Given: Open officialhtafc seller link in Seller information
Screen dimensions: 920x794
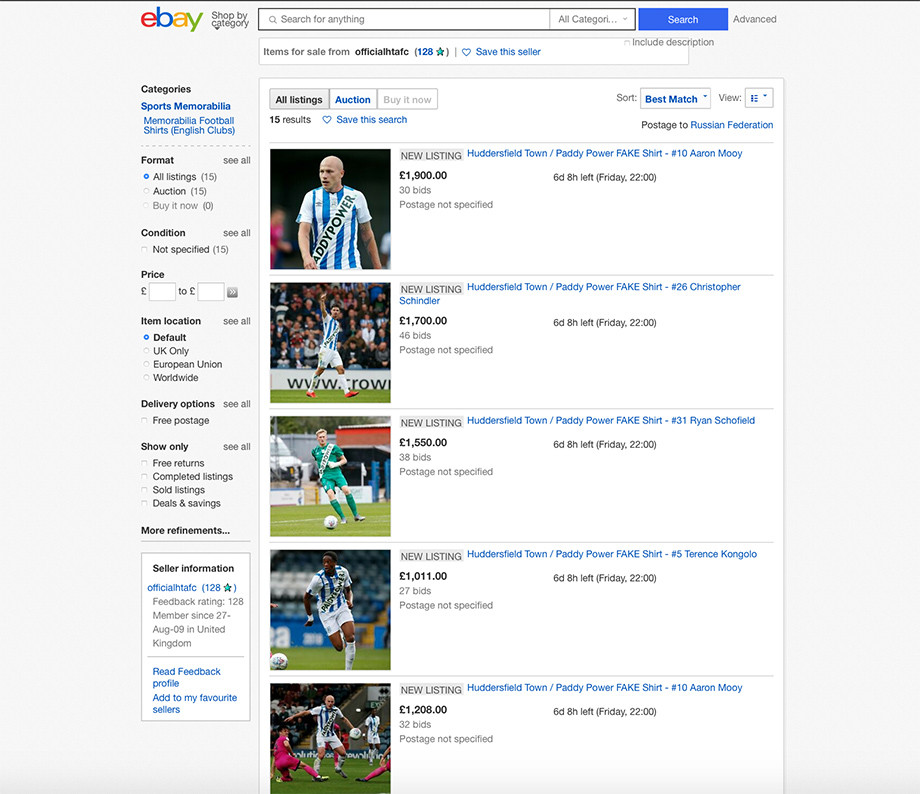Looking at the screenshot, I should (172, 587).
